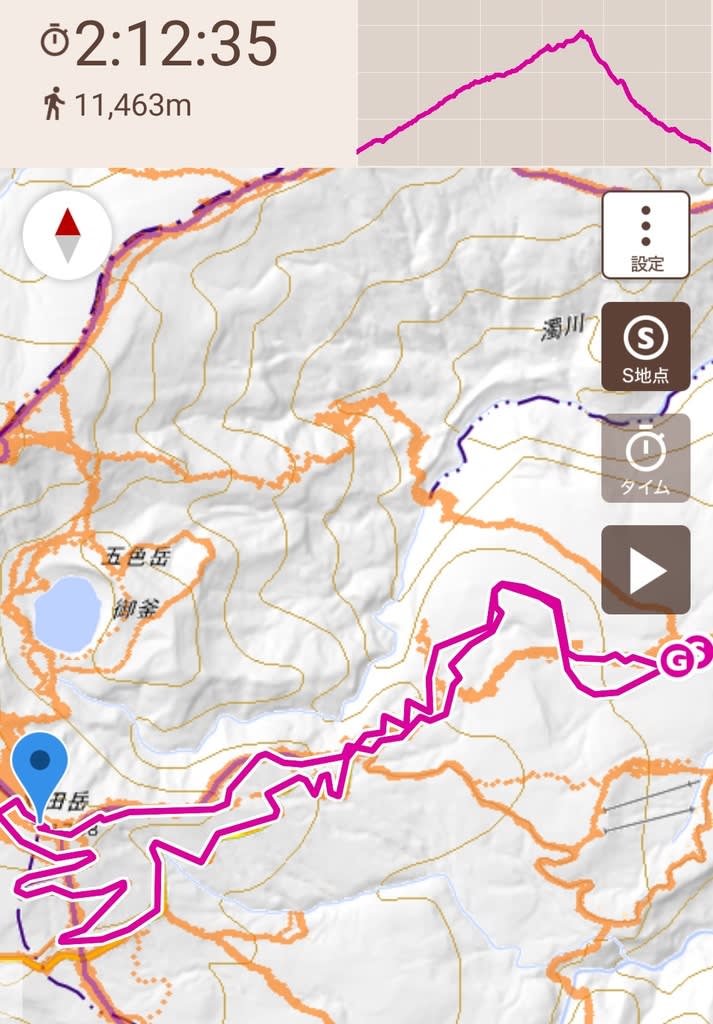
Task: Jump to the S地点 start point
Action: click(x=645, y=347)
